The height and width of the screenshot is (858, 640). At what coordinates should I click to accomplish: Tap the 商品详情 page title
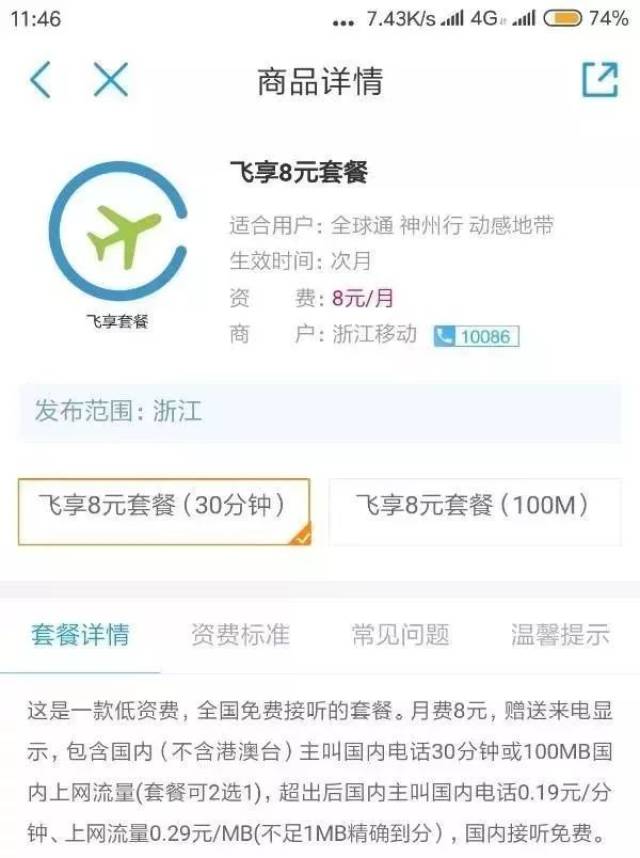coord(320,81)
